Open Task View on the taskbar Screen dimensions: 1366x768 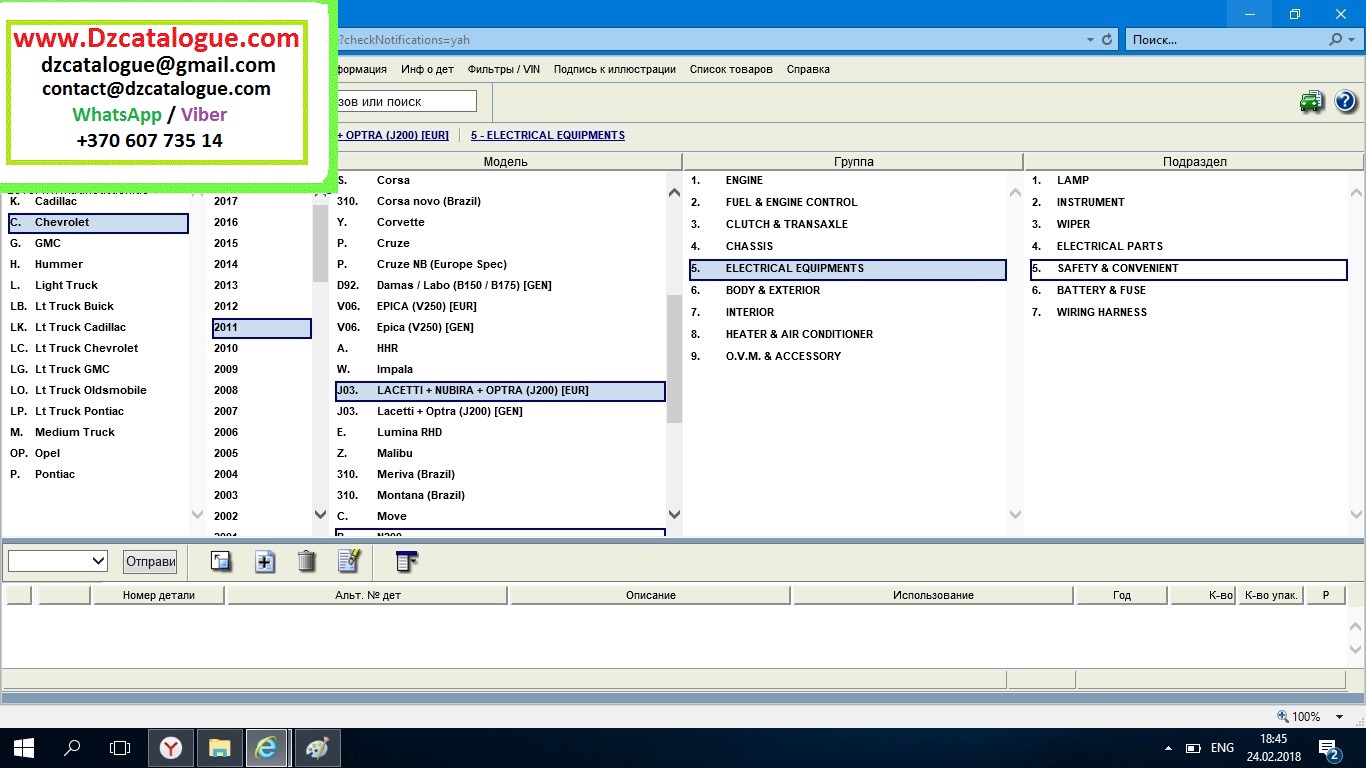(x=120, y=747)
